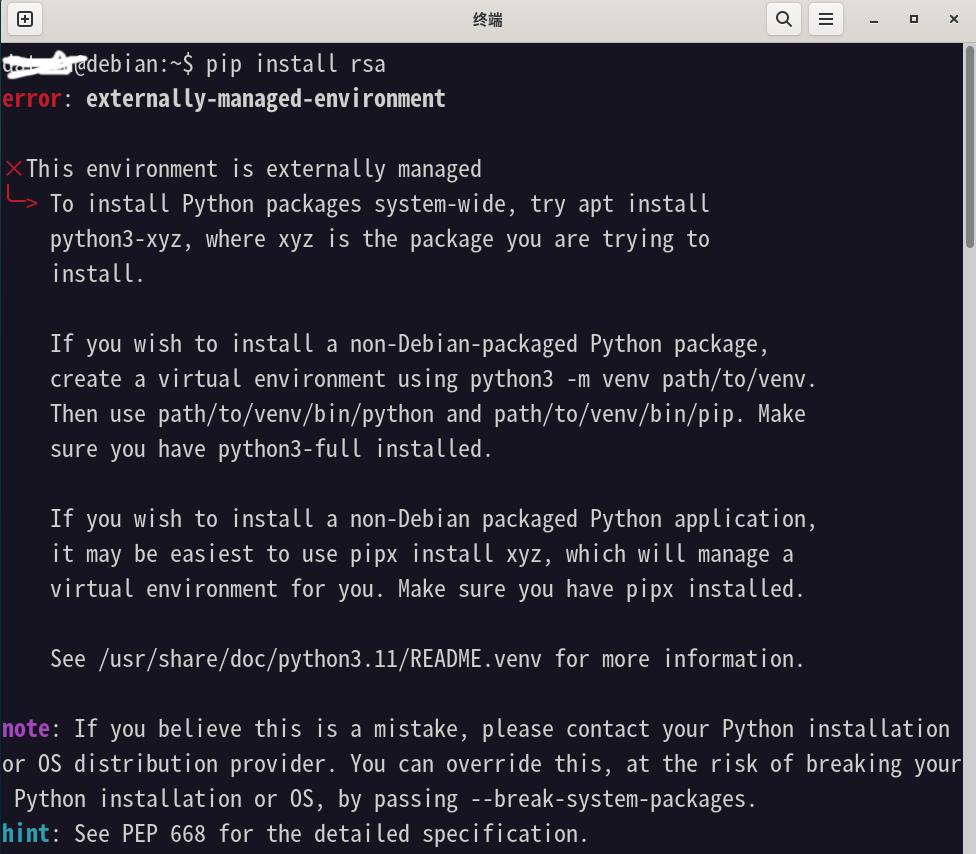Click the window title 终端
The width and height of the screenshot is (976, 854).
[487, 20]
